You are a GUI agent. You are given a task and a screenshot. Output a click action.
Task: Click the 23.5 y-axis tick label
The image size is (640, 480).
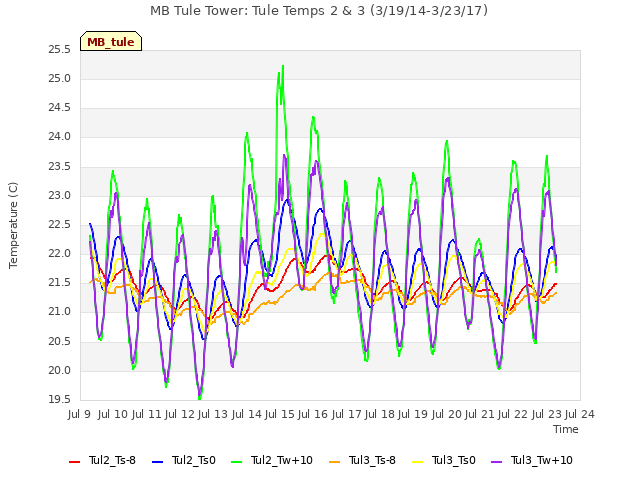(60, 167)
